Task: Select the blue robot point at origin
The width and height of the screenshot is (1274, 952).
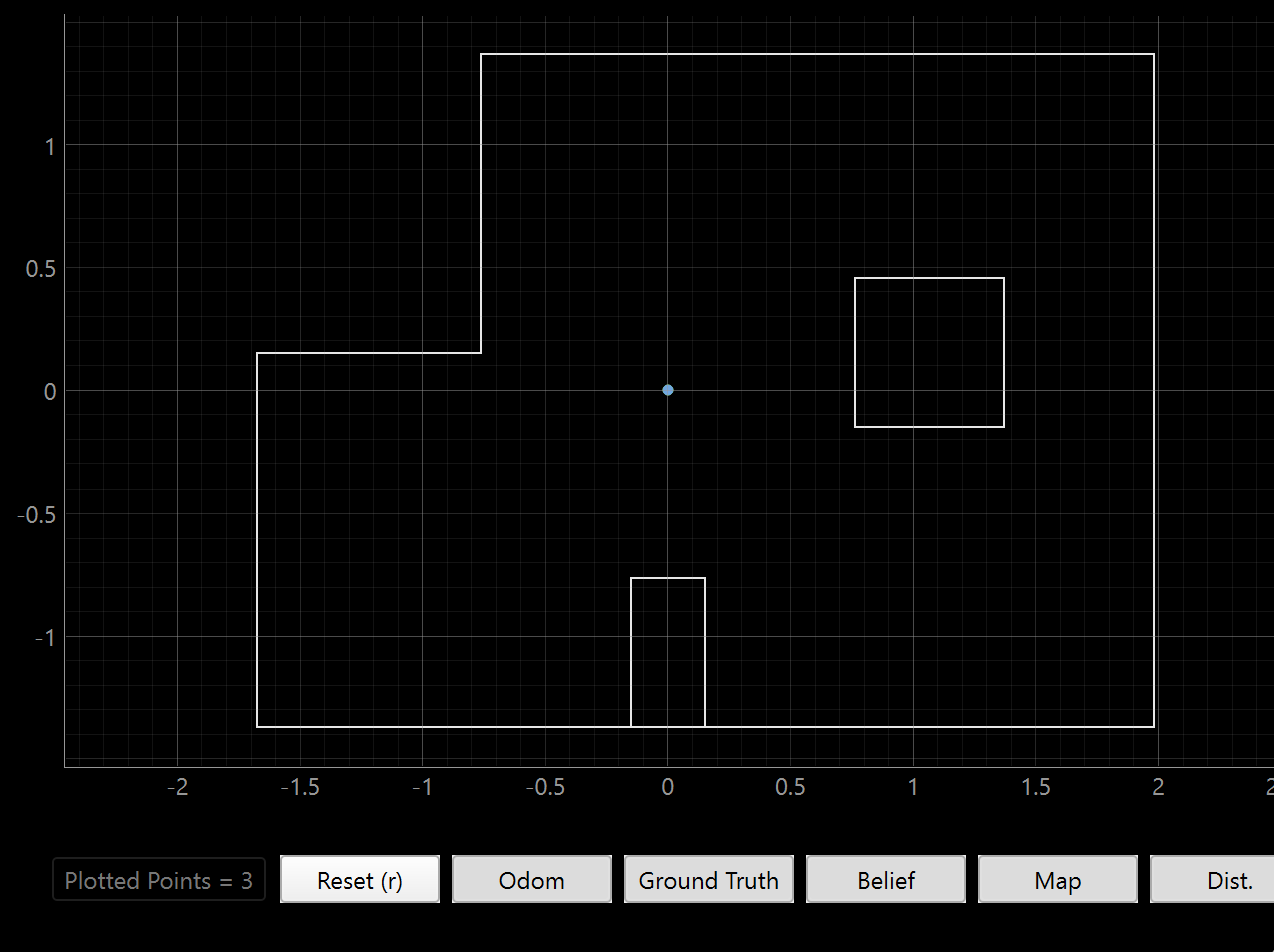Action: coord(668,390)
